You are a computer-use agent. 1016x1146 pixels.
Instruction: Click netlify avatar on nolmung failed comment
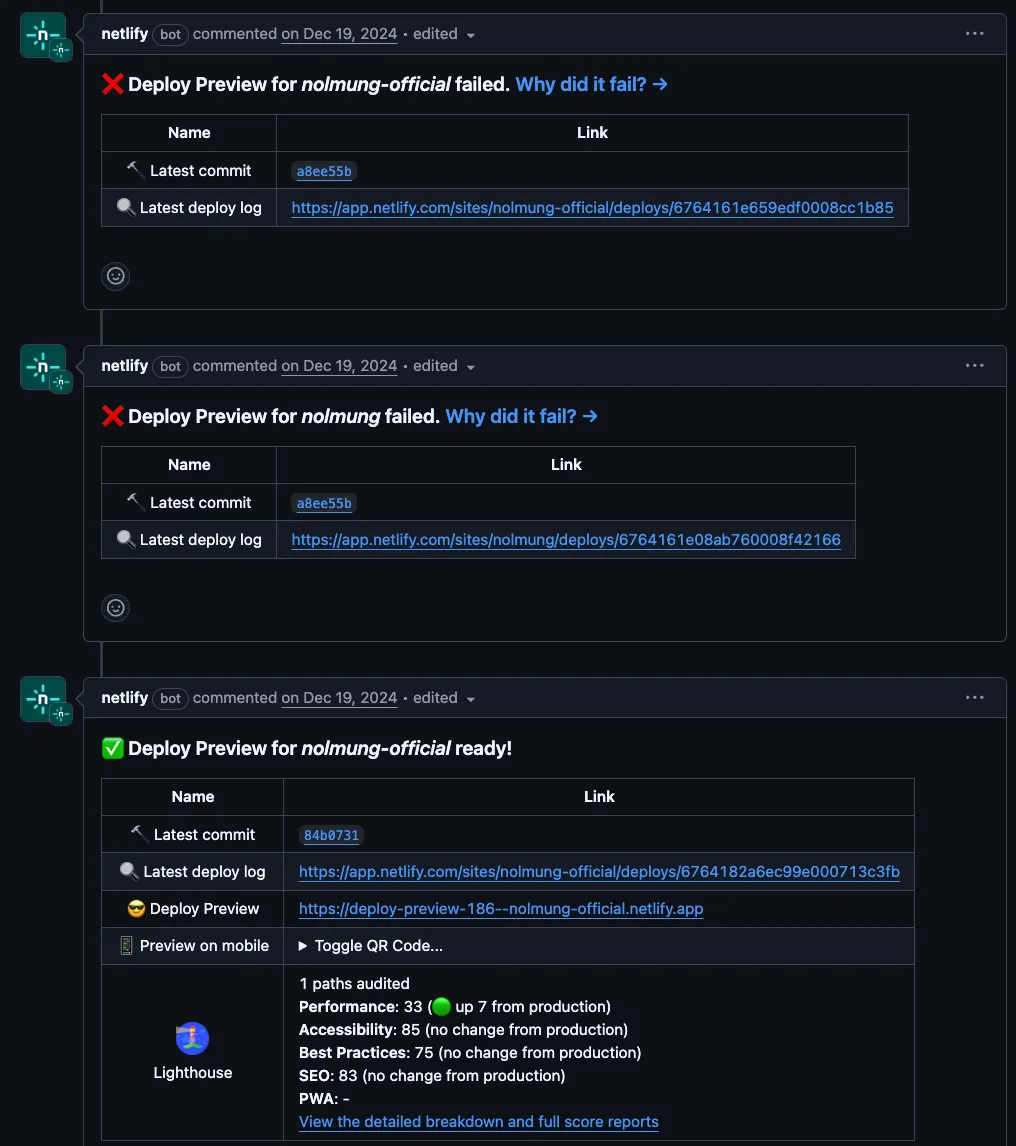click(43, 368)
